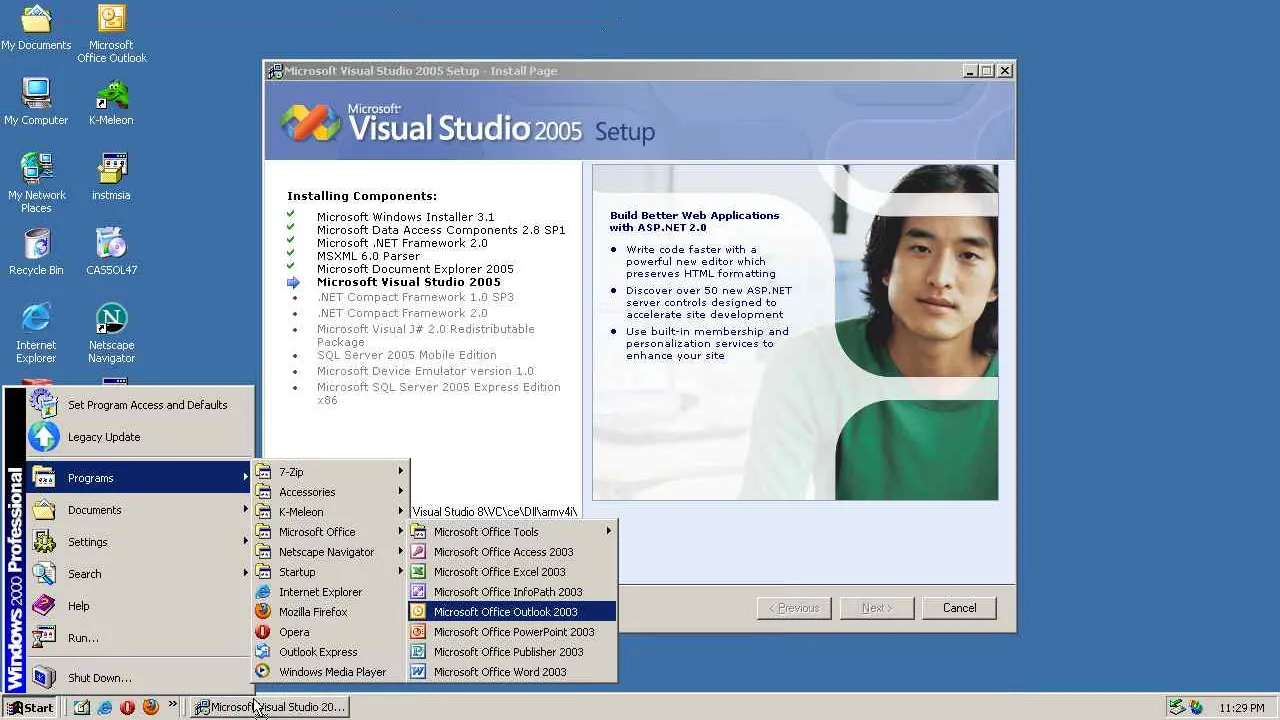This screenshot has height=720, width=1280.
Task: Click the colorful shield tray icon
Action: [1196, 707]
